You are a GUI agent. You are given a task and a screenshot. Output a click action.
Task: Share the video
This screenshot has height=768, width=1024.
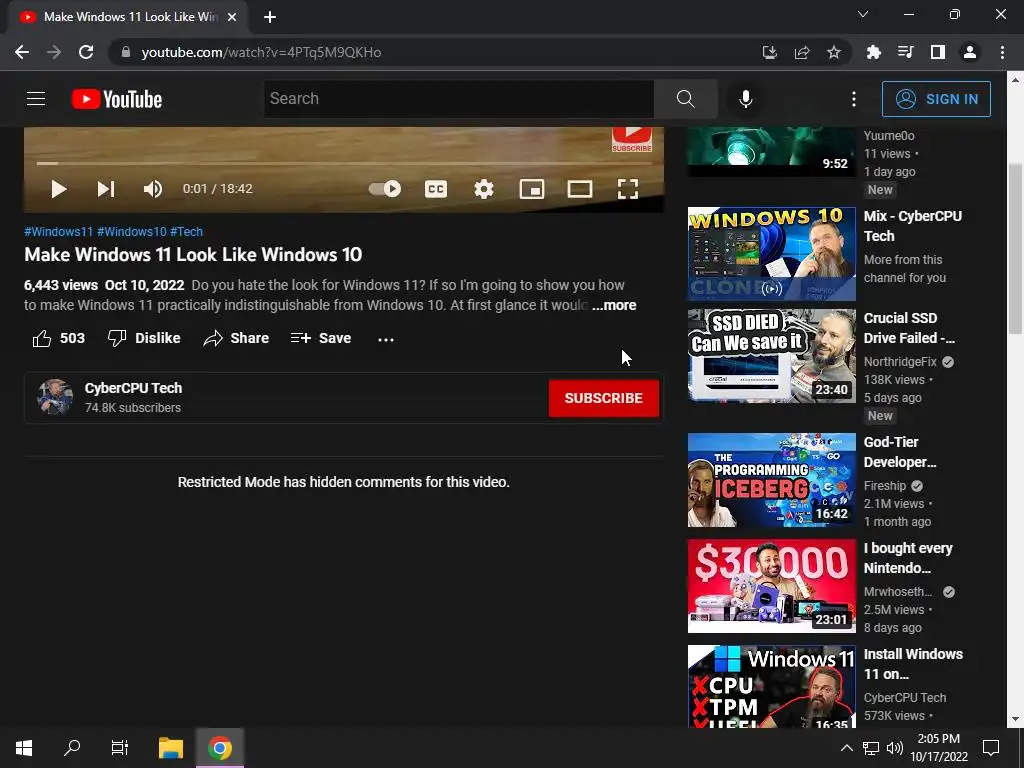[236, 338]
